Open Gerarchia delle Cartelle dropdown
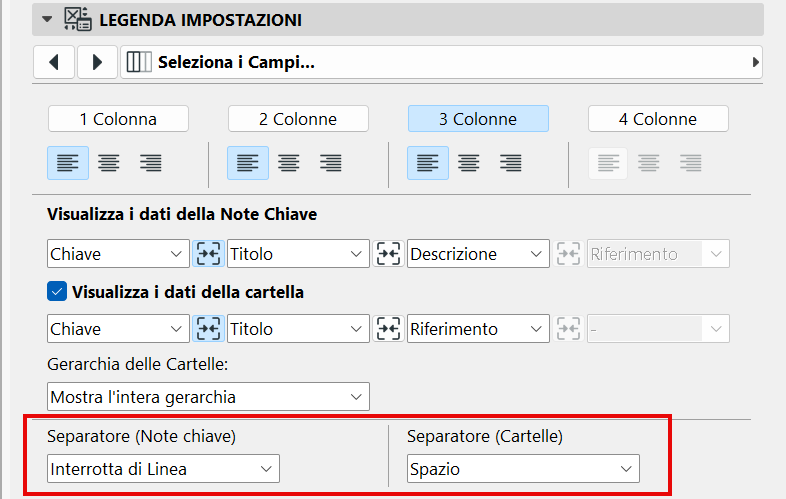This screenshot has height=499, width=786. pyautogui.click(x=208, y=397)
